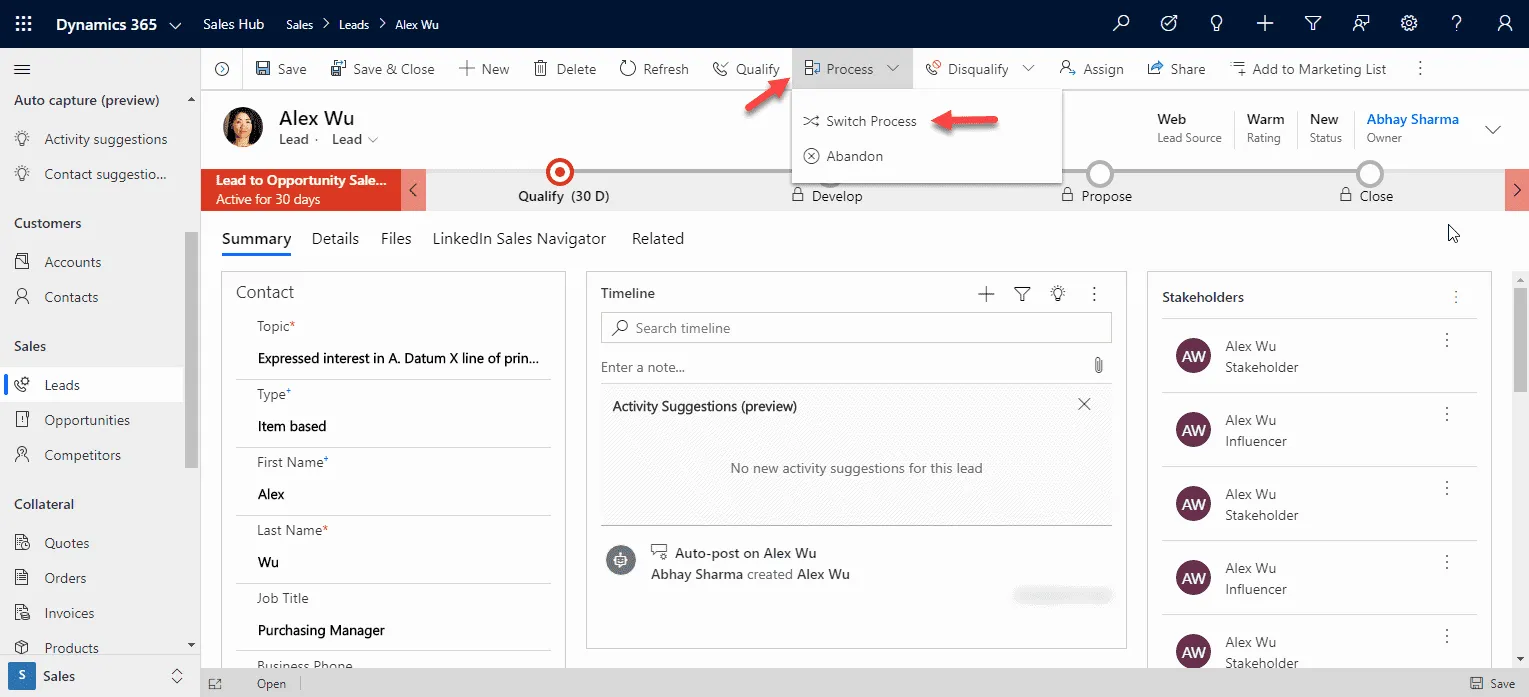Open the area switcher next to Sales at bottom left
Screen dimensions: 1529x697
tap(177, 675)
